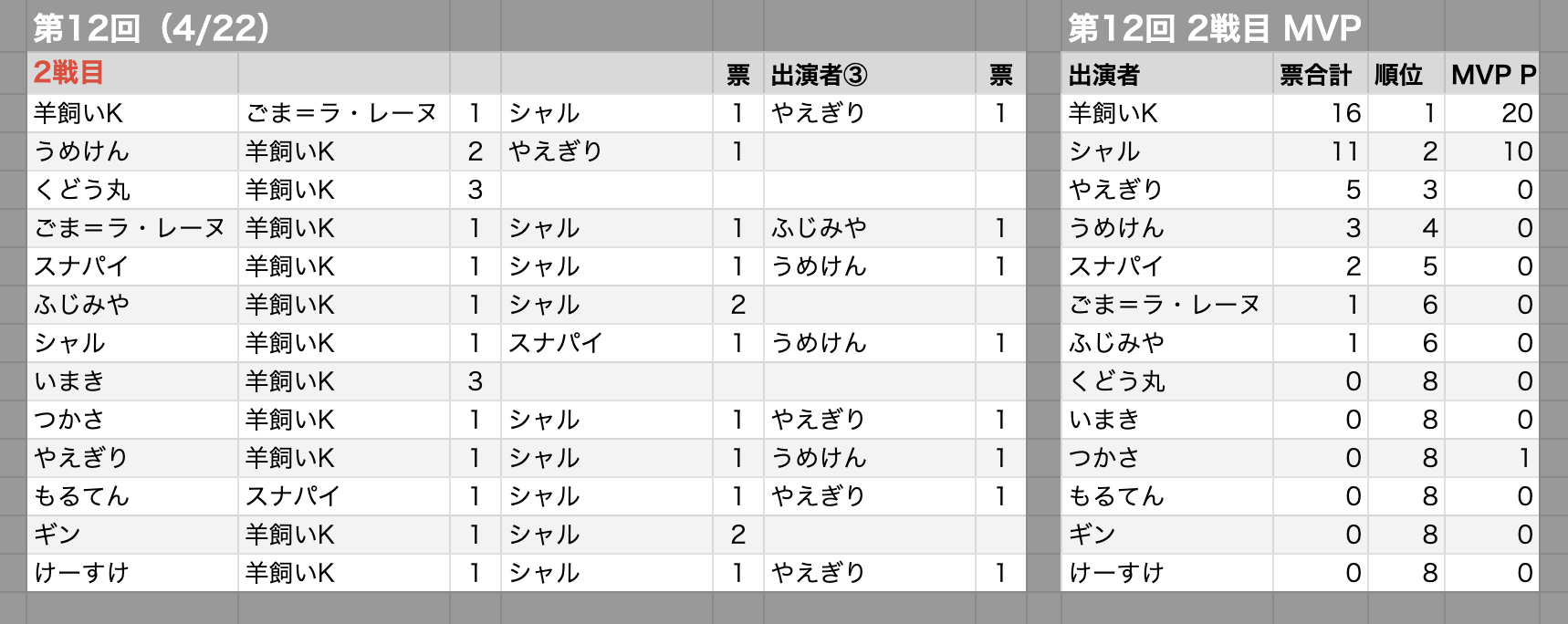The height and width of the screenshot is (624, 1568).
Task: Click the スナパイ vote cell in もるてん row
Action: point(344,496)
